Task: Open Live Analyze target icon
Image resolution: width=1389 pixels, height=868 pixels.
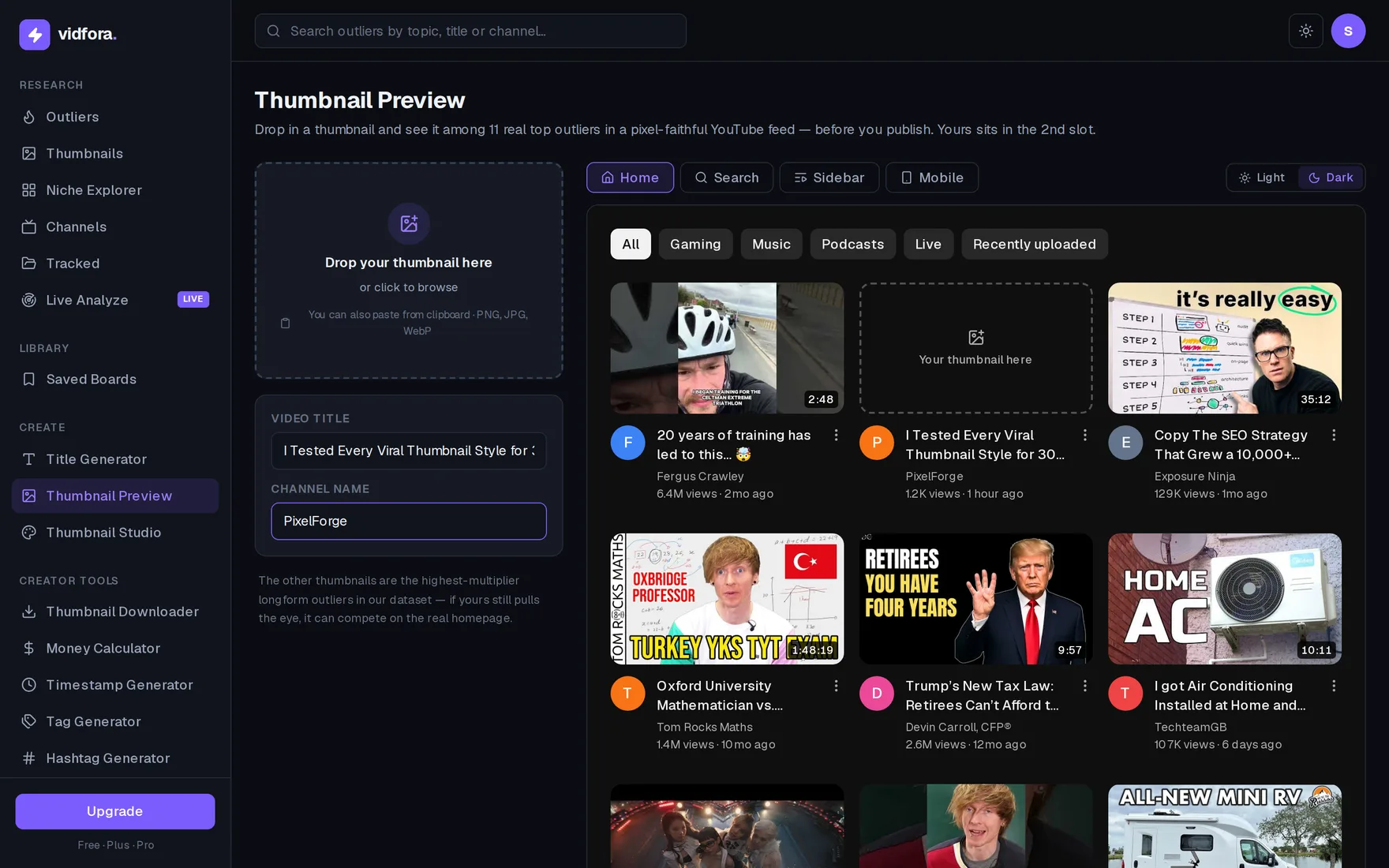Action: pyautogui.click(x=29, y=300)
